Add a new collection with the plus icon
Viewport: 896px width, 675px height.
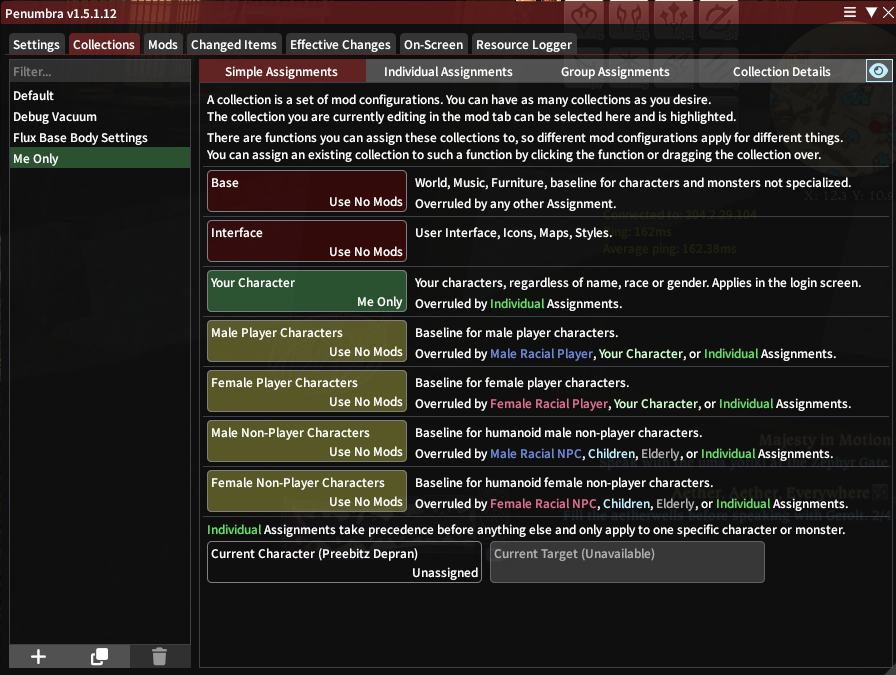(x=38, y=657)
